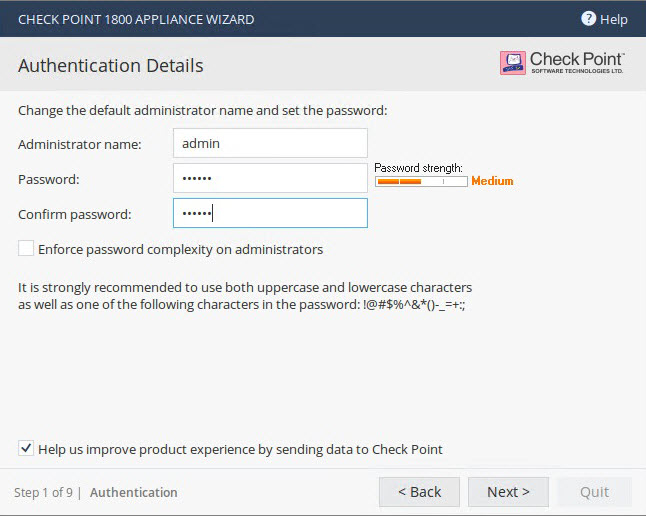Click inside the Password field
646x516 pixels.
270,178
